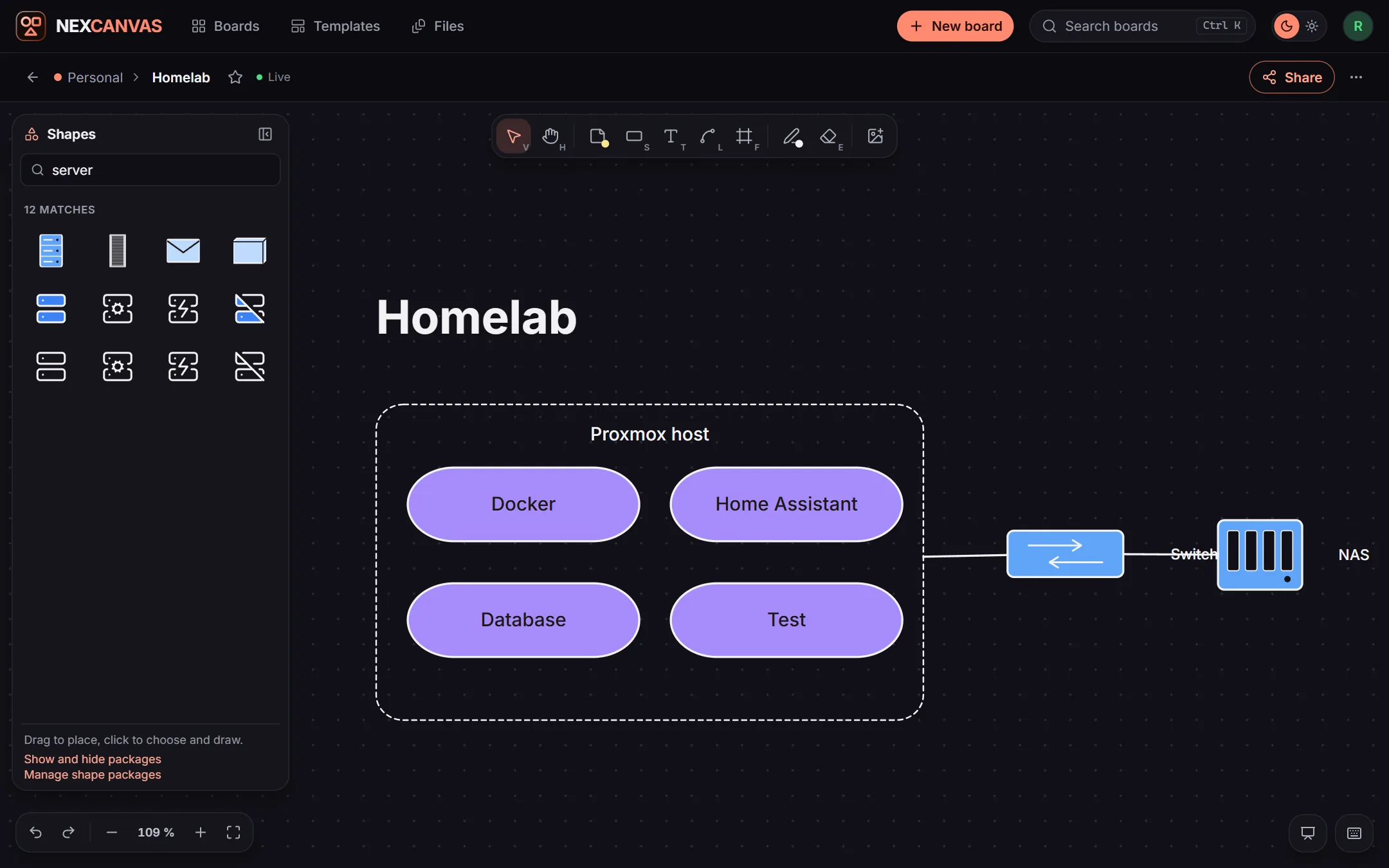
Task: Open the Files menu
Action: pos(438,26)
